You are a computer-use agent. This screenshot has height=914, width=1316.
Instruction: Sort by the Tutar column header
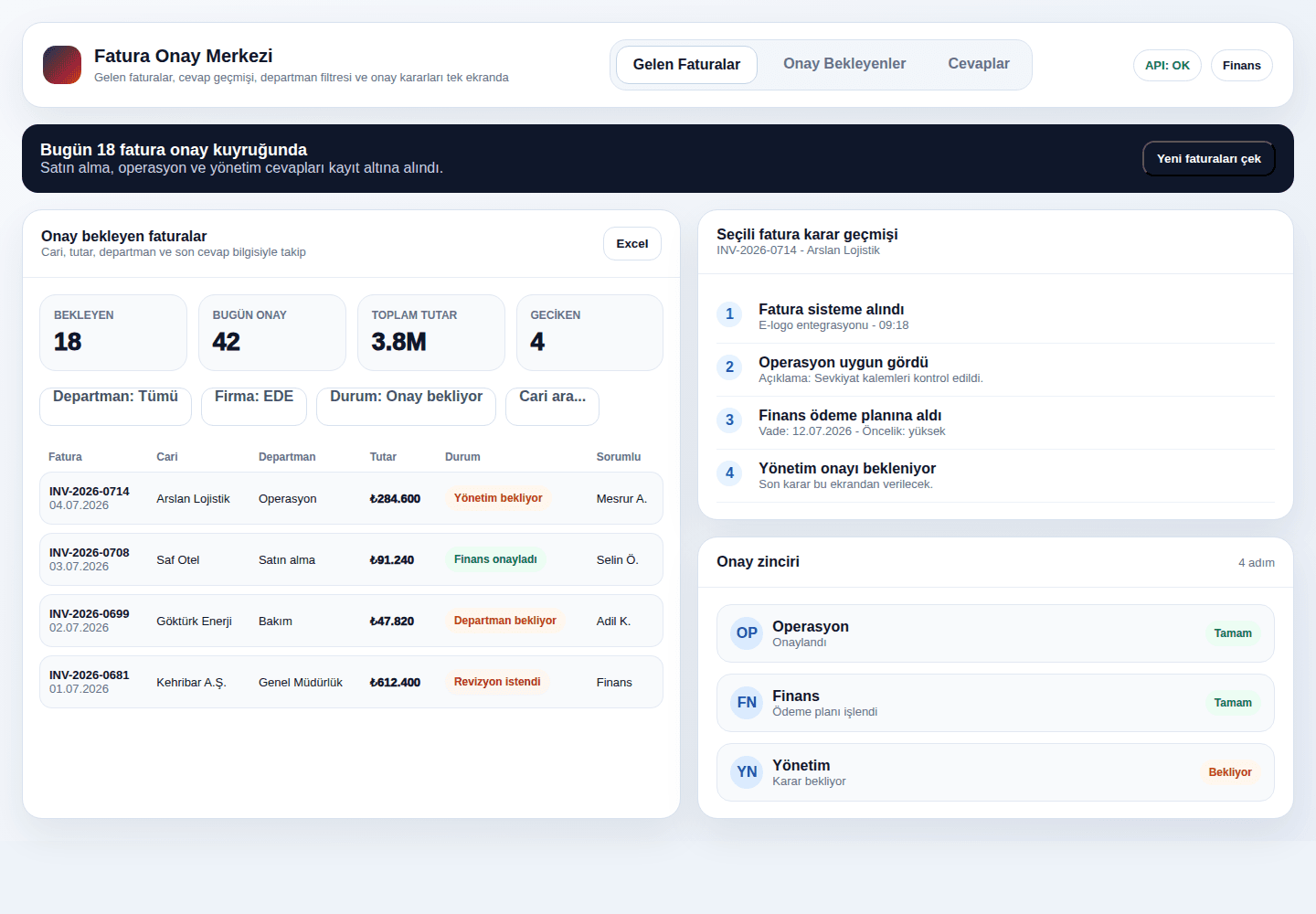click(383, 457)
